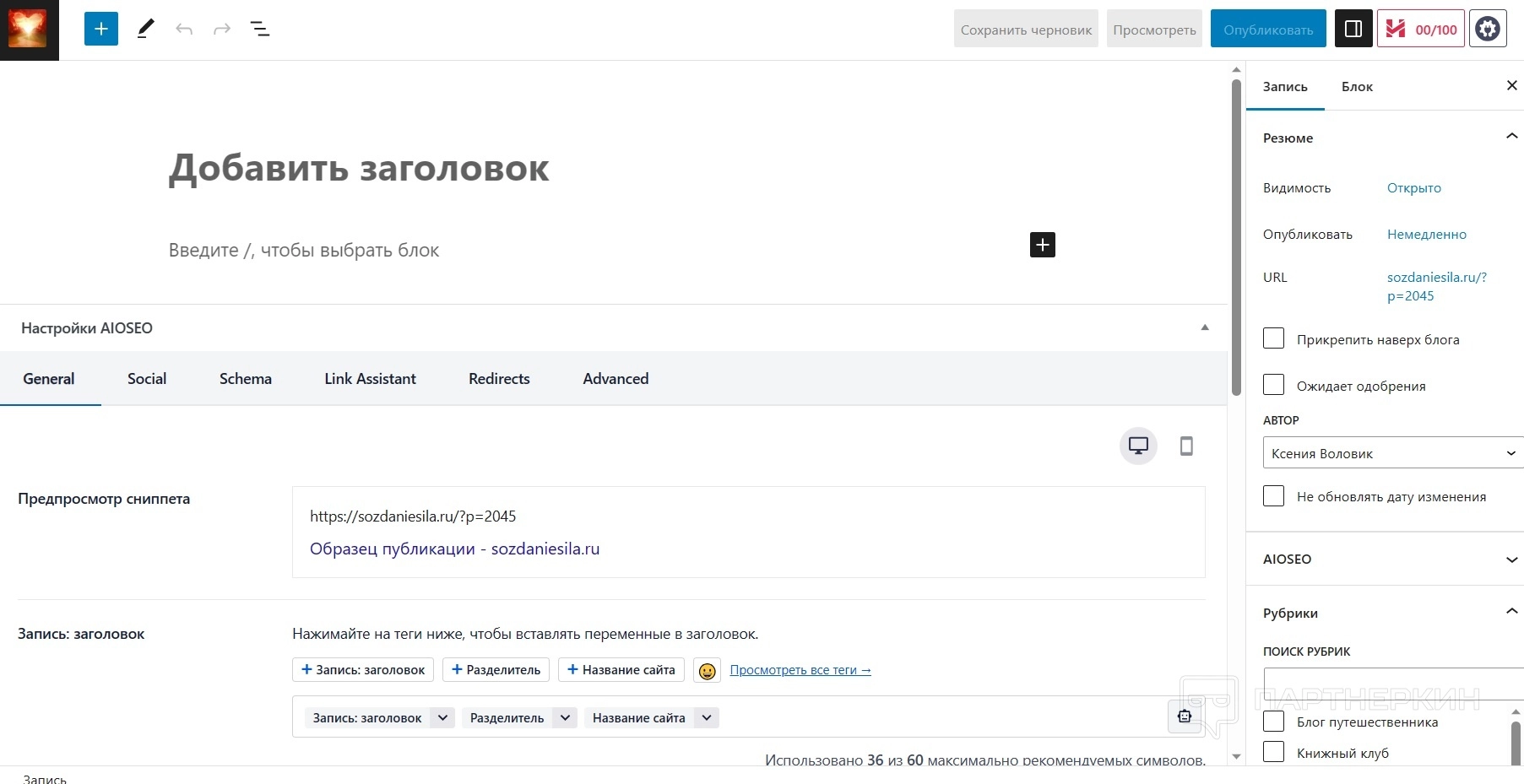The height and width of the screenshot is (784, 1524).
Task: Open the Redirects tab
Action: 500,379
